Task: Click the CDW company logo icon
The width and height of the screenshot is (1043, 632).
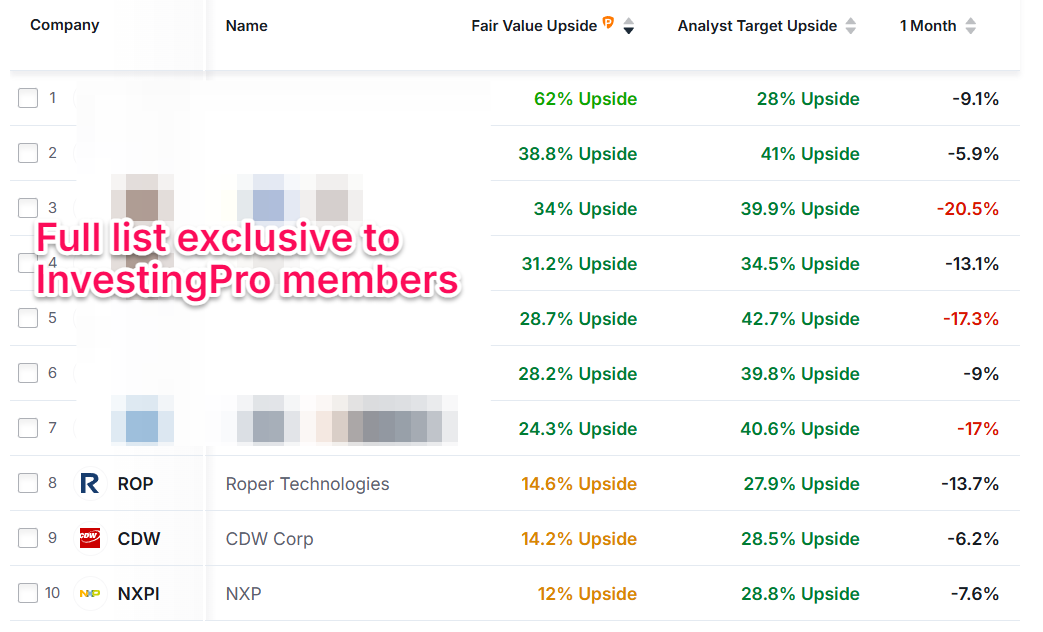Action: click(x=90, y=539)
